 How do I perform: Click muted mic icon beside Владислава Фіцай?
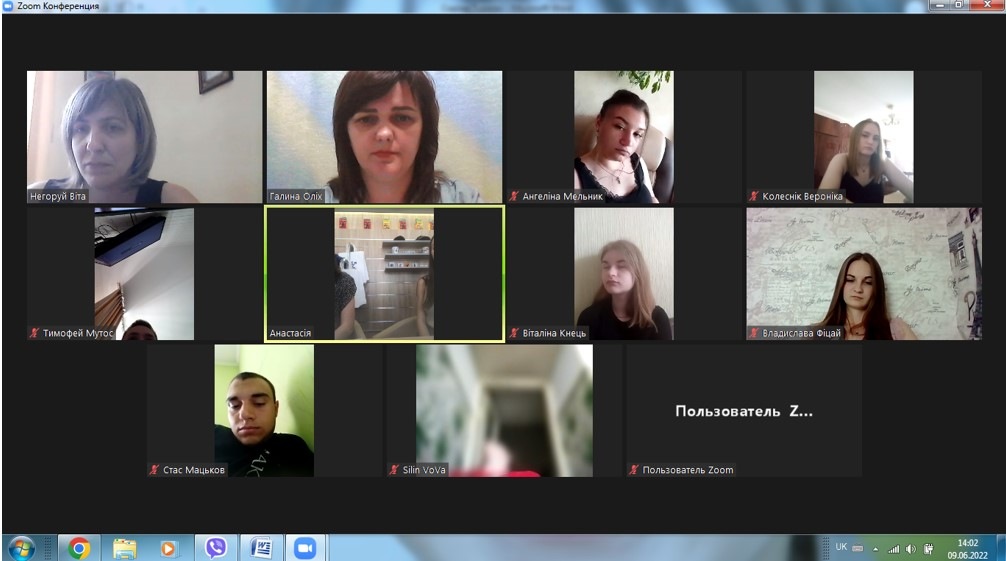click(x=754, y=333)
